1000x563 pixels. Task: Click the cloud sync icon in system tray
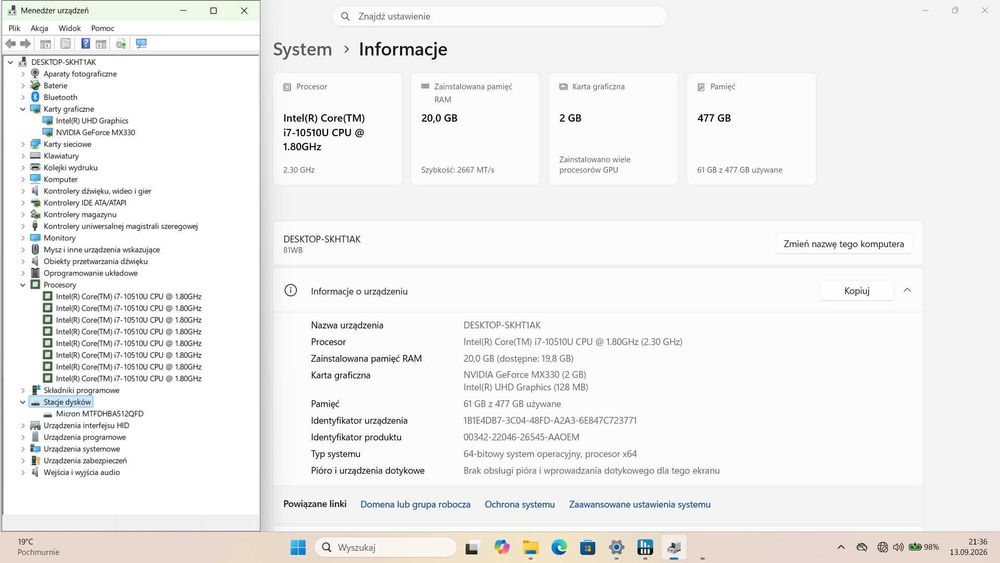click(862, 547)
